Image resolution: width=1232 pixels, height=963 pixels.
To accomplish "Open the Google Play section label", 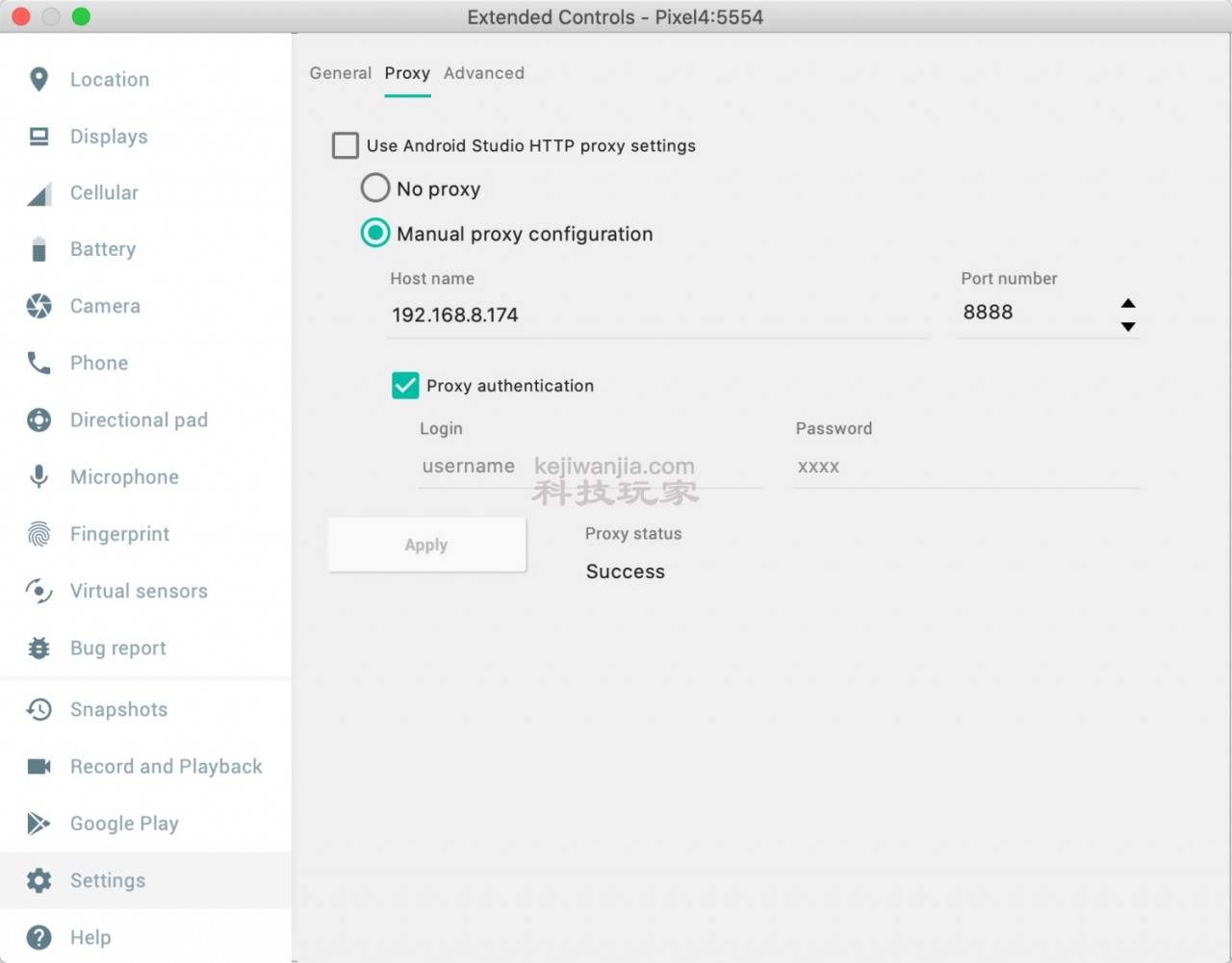I will [x=124, y=824].
